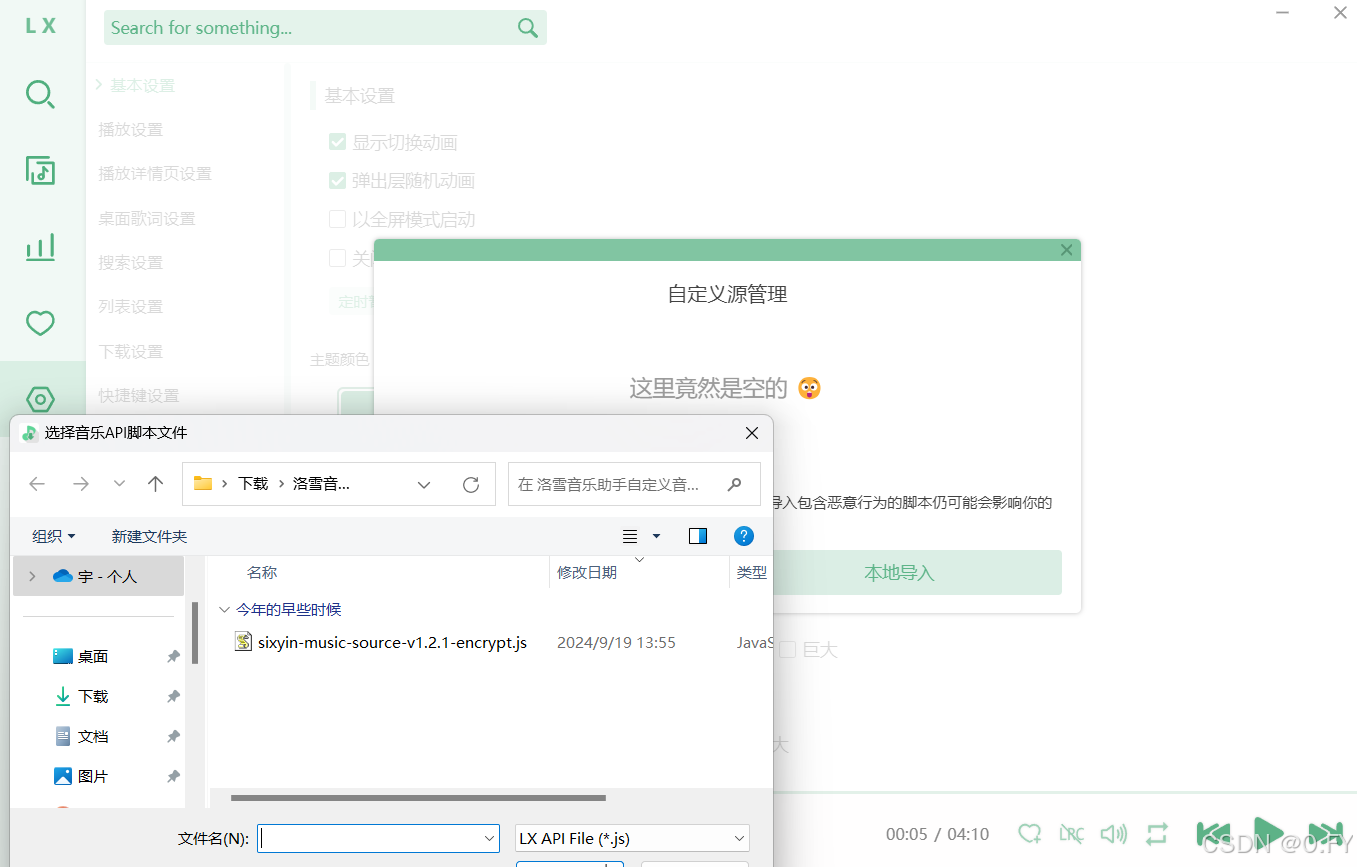Like the current song with player heart icon
This screenshot has width=1357, height=867.
pos(1029,833)
